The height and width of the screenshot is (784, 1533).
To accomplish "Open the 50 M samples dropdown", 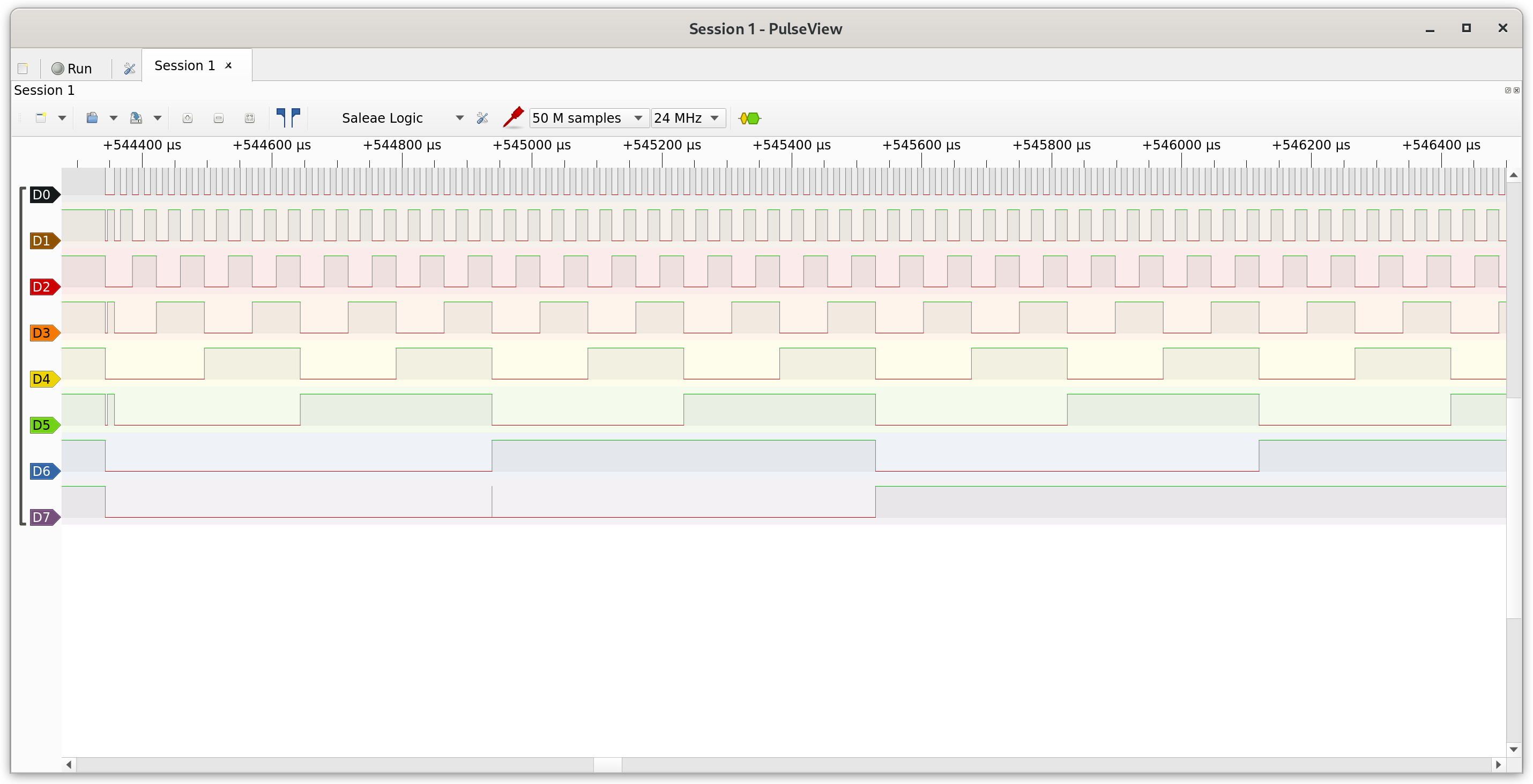I will (638, 118).
